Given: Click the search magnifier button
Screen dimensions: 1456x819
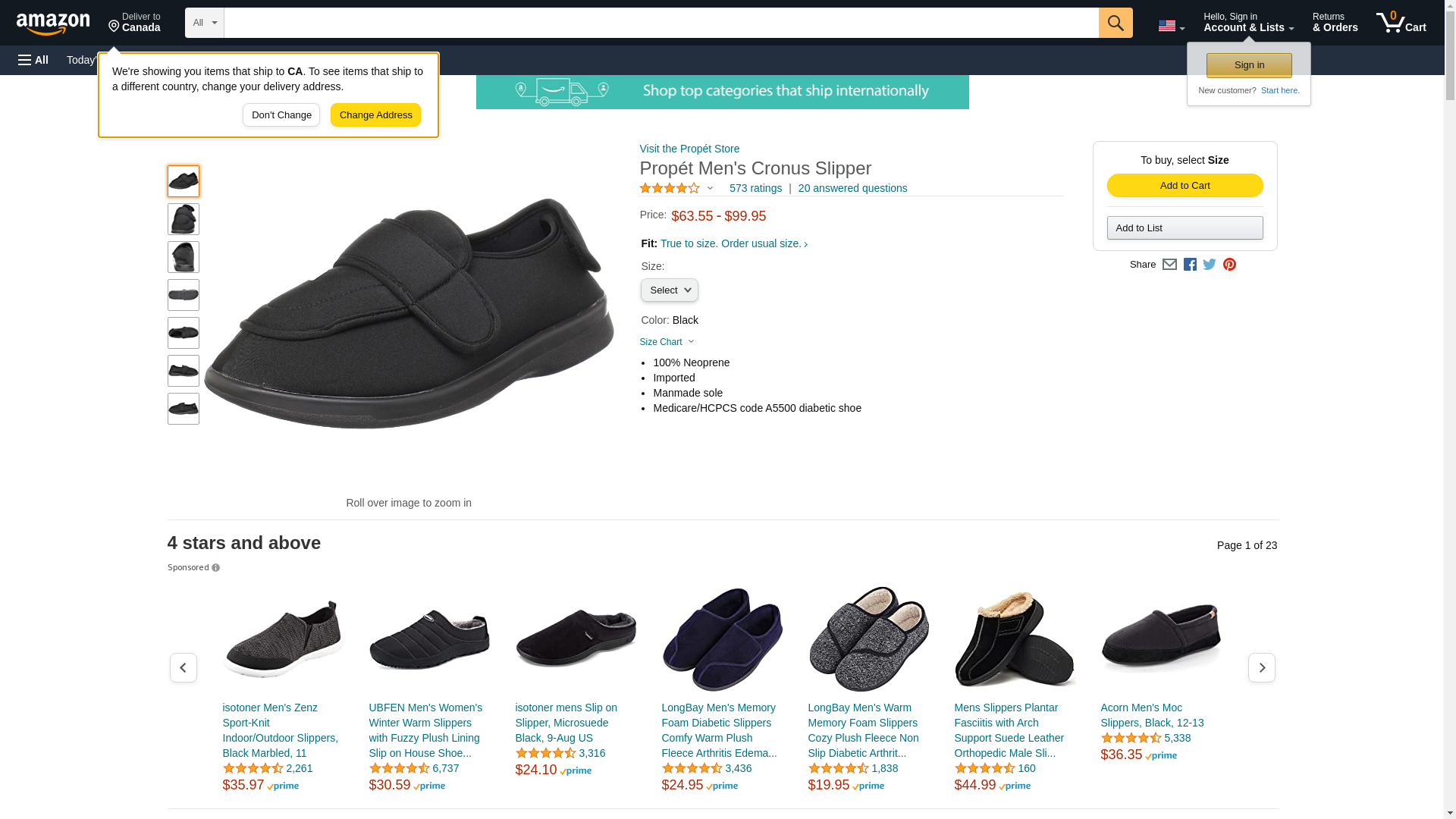Looking at the screenshot, I should (1116, 23).
